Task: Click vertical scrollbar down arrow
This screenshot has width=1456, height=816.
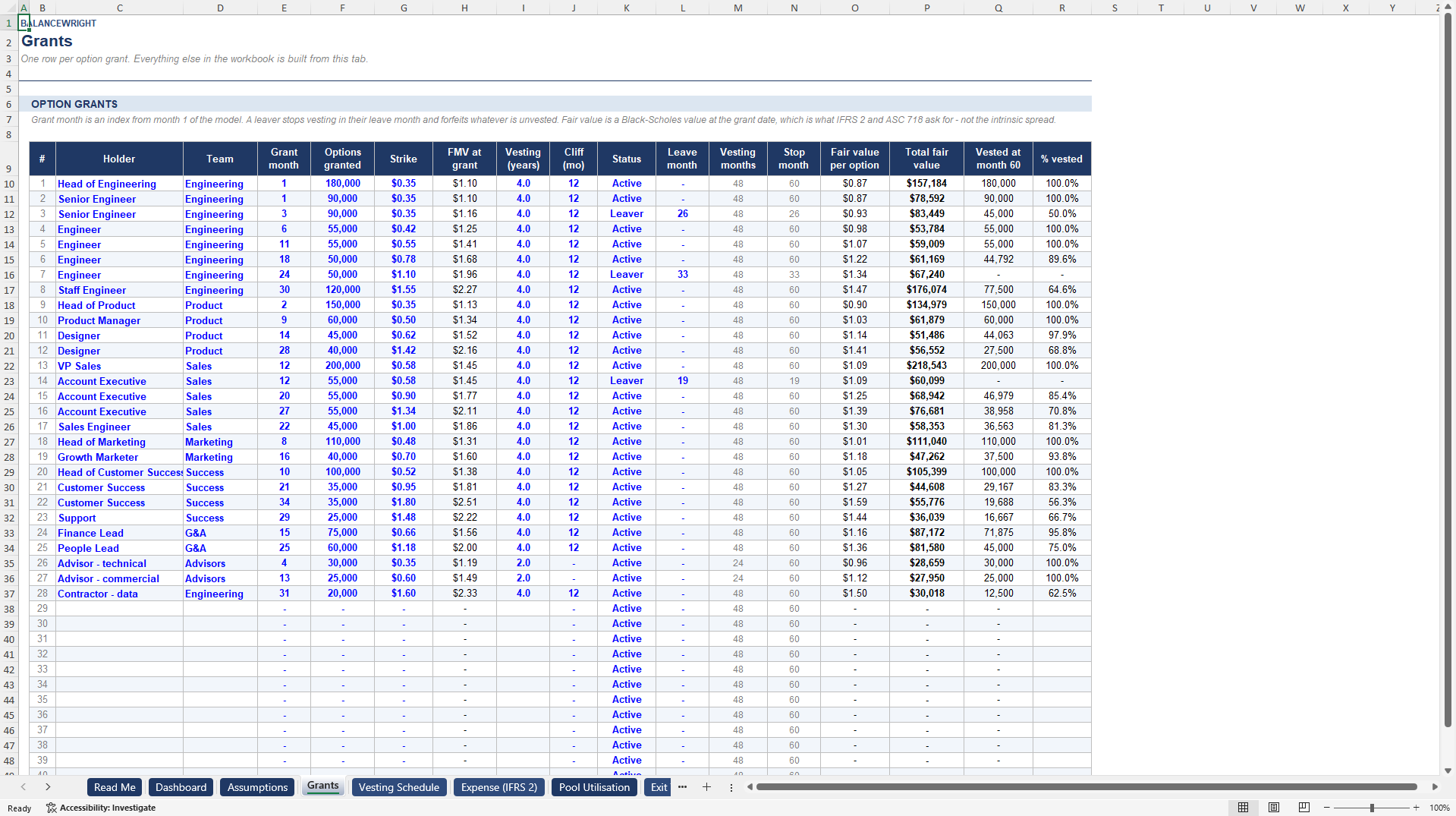Action: (x=1448, y=770)
